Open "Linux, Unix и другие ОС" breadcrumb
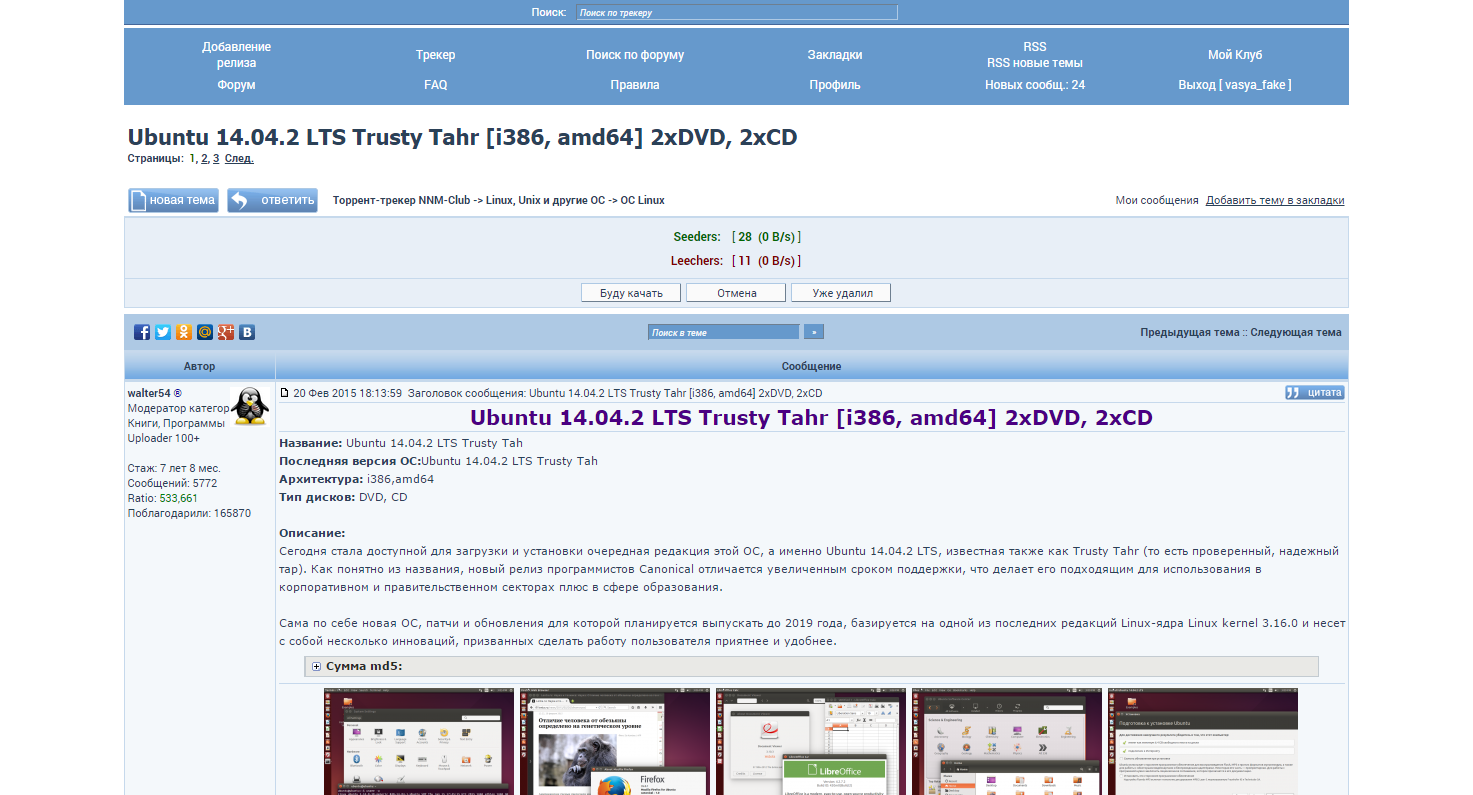1473x795 pixels. [x=544, y=200]
